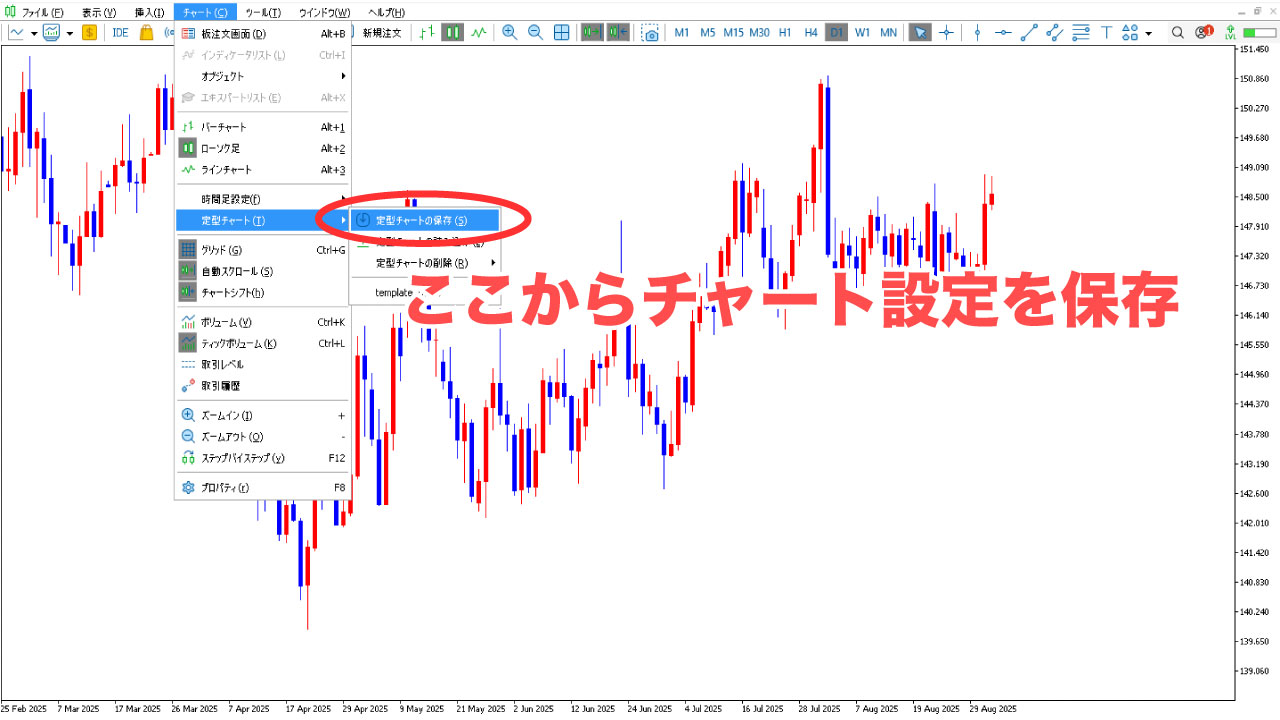This screenshot has height=720, width=1280.
Task: Enable the crosshair tool
Action: click(x=946, y=32)
